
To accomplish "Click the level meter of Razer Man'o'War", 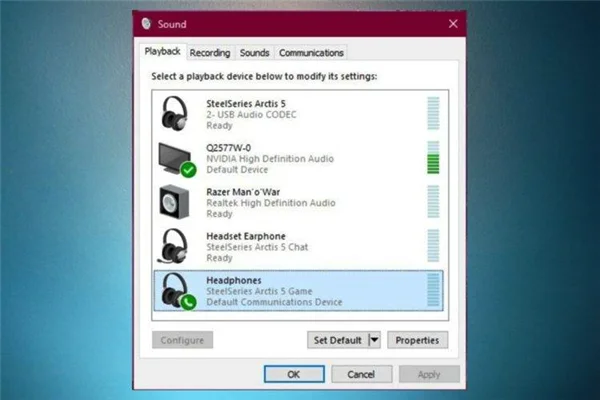I will pos(433,202).
